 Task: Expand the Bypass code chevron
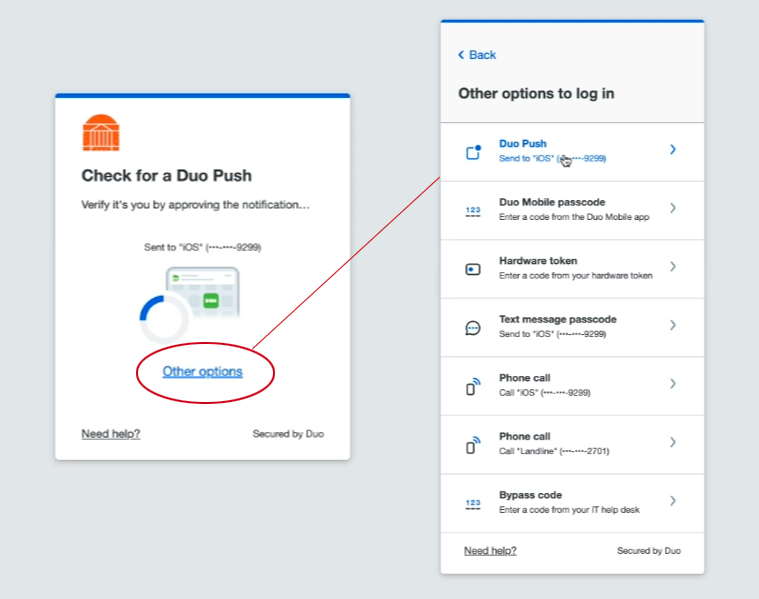click(x=673, y=501)
